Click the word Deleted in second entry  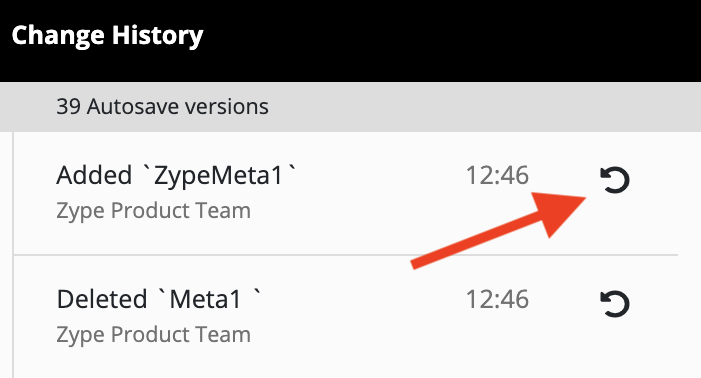click(x=102, y=299)
